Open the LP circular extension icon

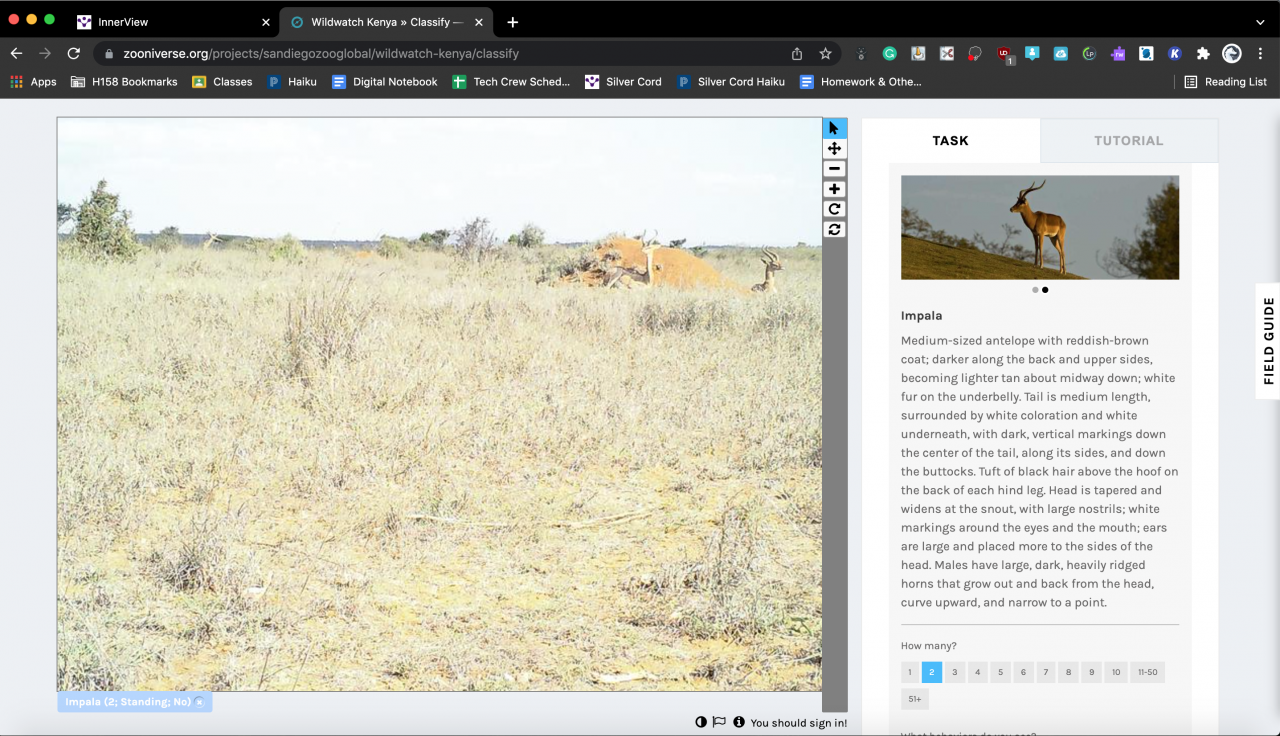click(x=1089, y=53)
